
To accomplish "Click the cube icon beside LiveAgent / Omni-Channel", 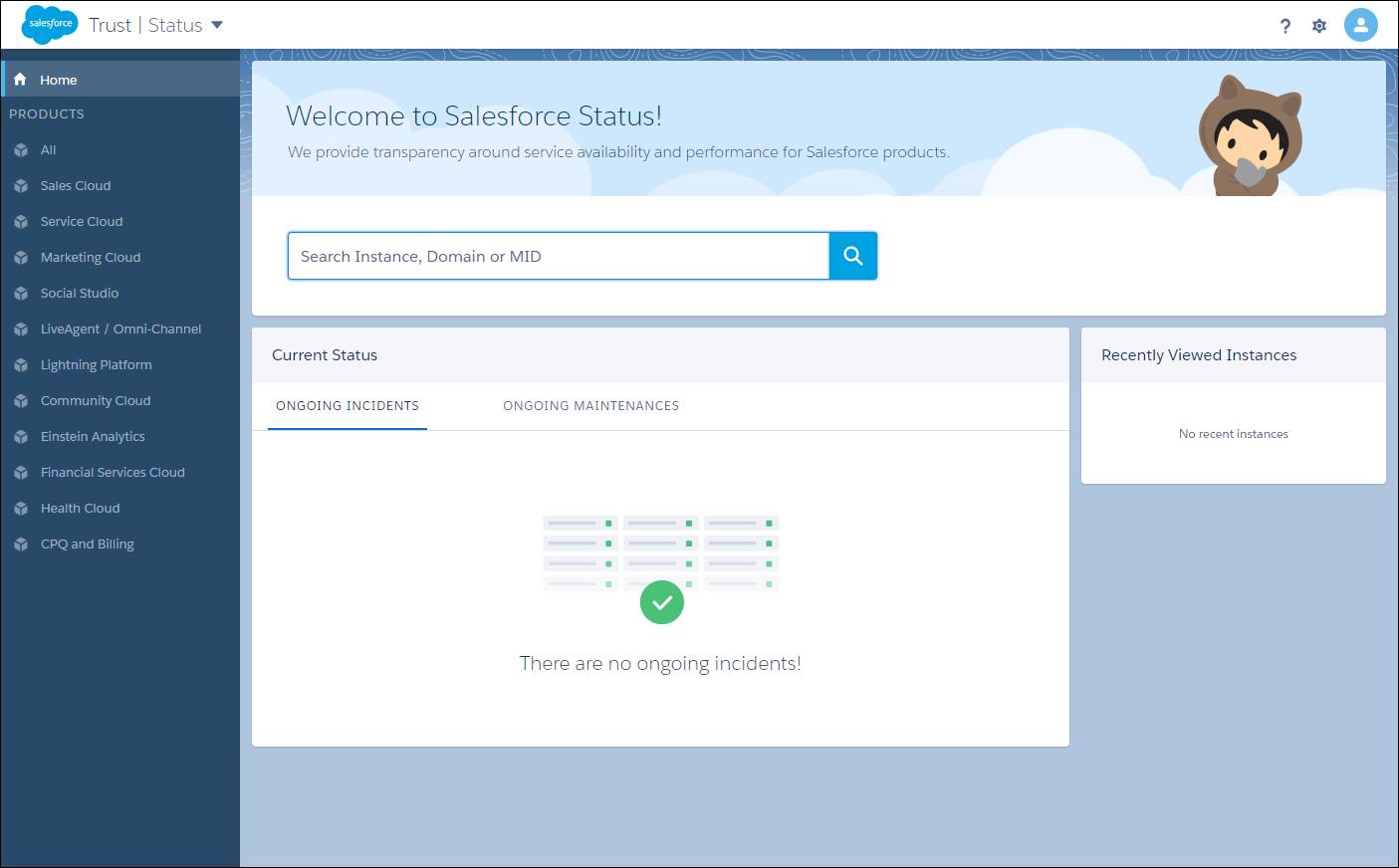I will tap(21, 329).
